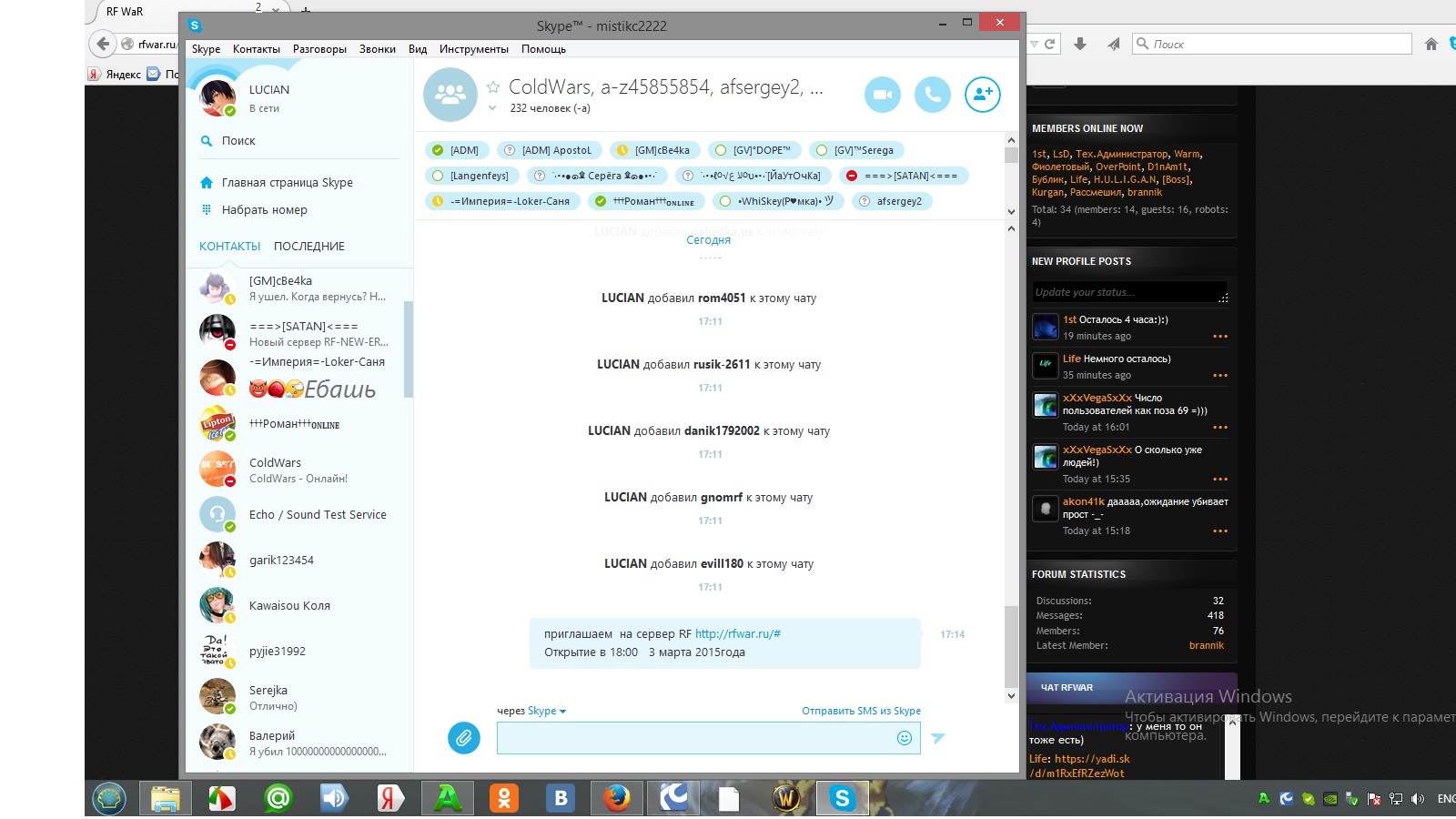Click the [Langenfeys] participant chip

(471, 176)
